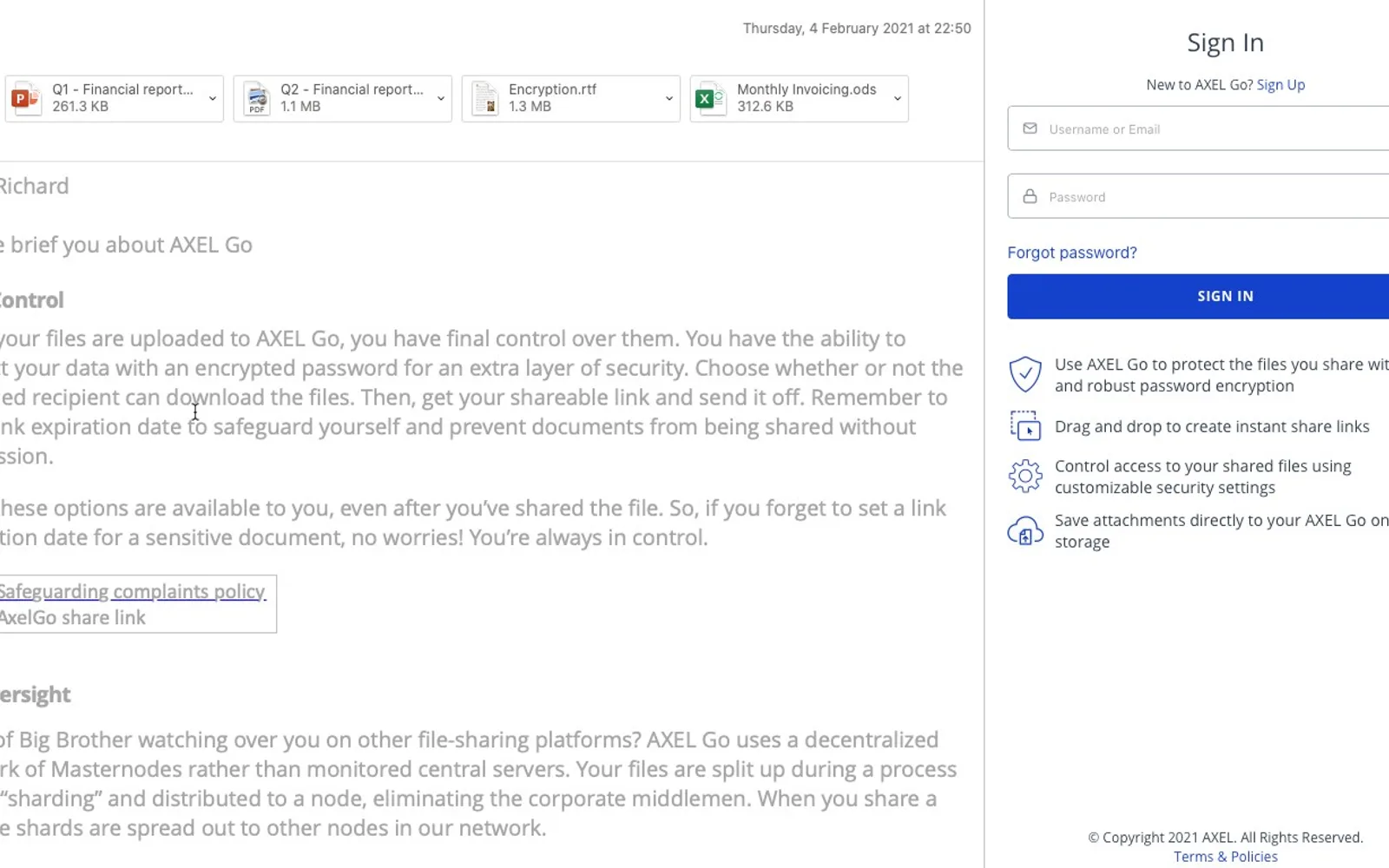
Task: Expand the Q2 Financial report attachment menu
Action: [x=441, y=98]
